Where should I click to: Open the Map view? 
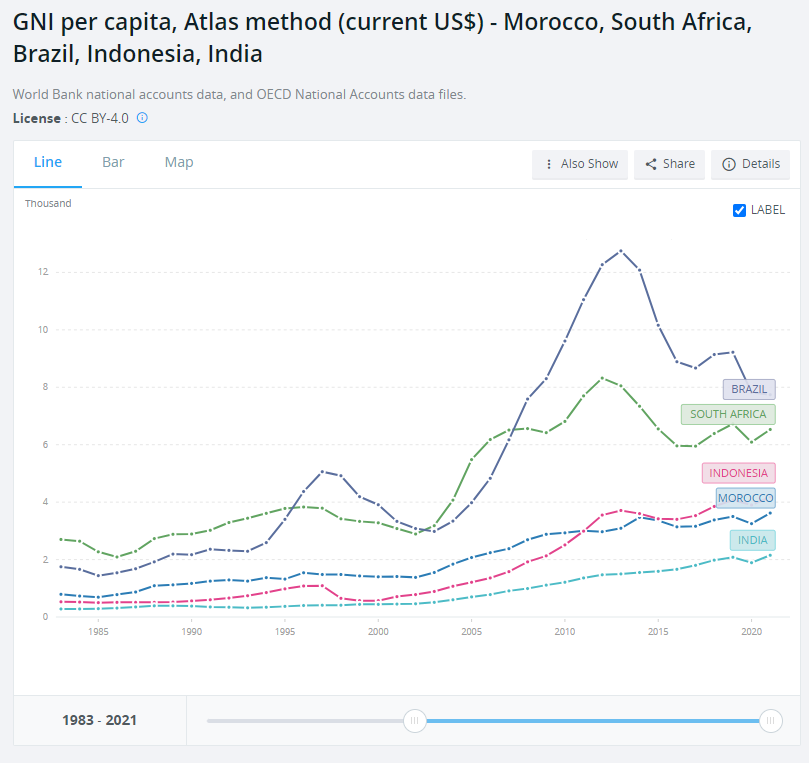click(178, 161)
